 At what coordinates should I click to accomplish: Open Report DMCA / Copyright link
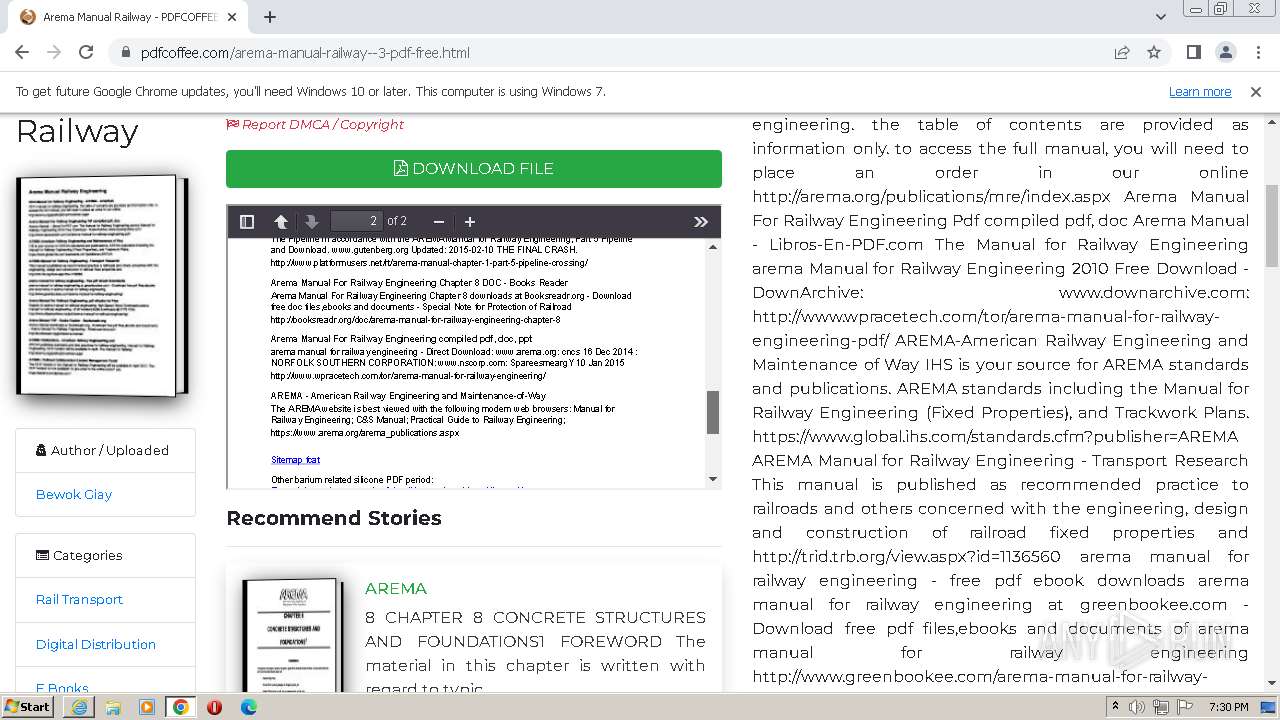pos(315,124)
